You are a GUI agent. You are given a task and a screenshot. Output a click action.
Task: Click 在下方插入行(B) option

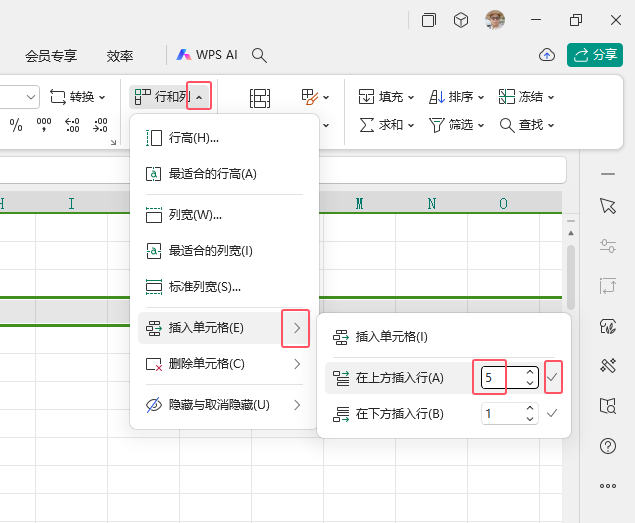399,414
